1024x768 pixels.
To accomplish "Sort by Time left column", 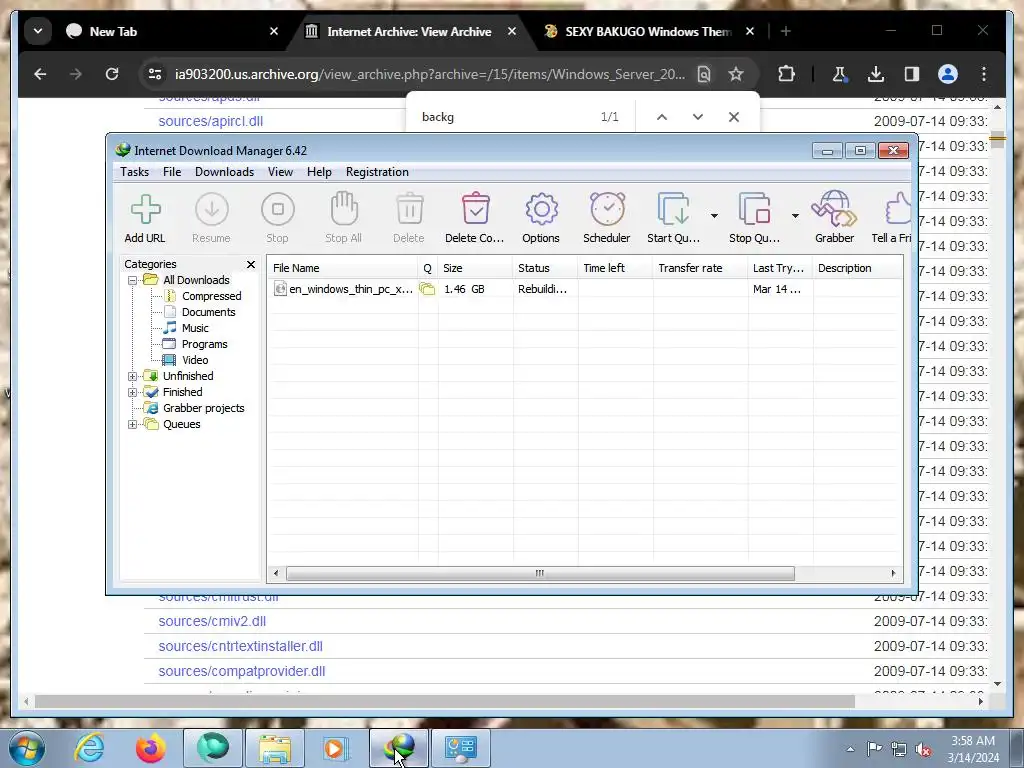I will pos(615,268).
